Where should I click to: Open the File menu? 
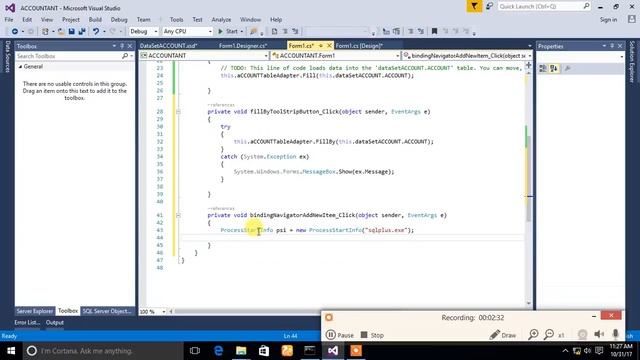pyautogui.click(x=9, y=20)
